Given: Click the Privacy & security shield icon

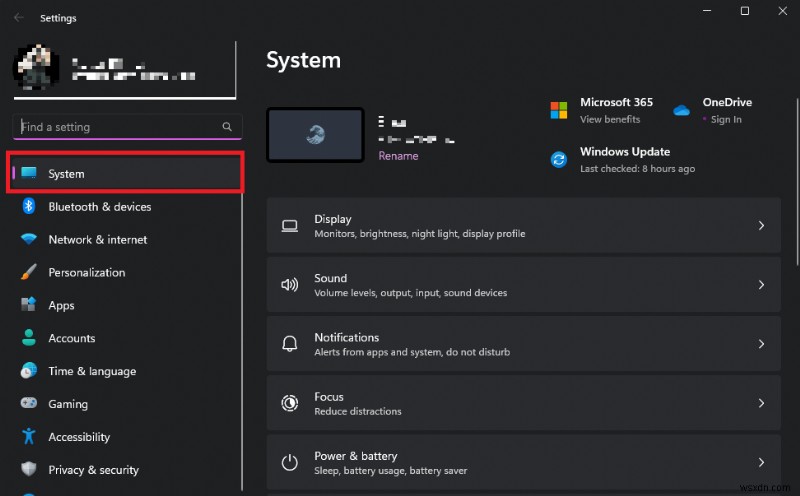Looking at the screenshot, I should (29, 469).
